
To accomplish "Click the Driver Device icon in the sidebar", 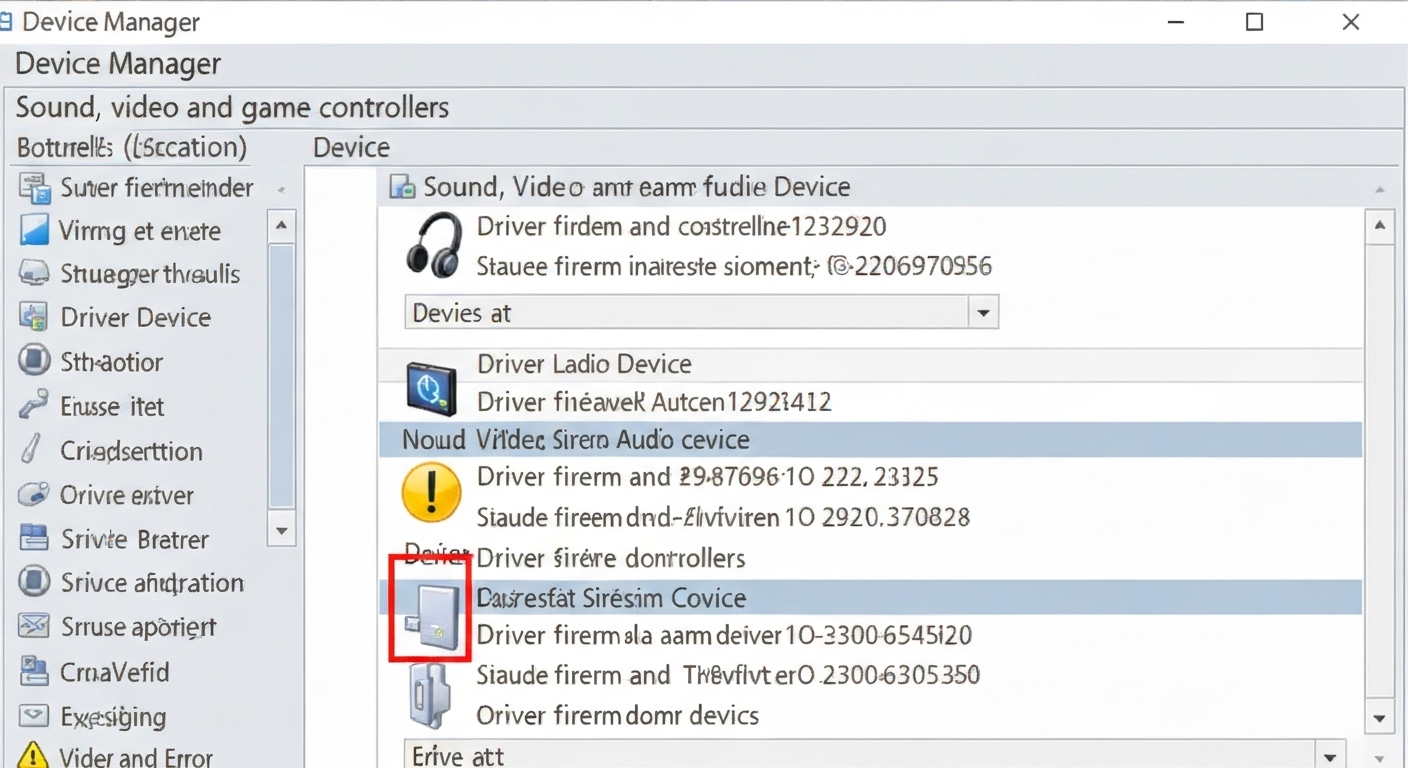I will click(31, 317).
